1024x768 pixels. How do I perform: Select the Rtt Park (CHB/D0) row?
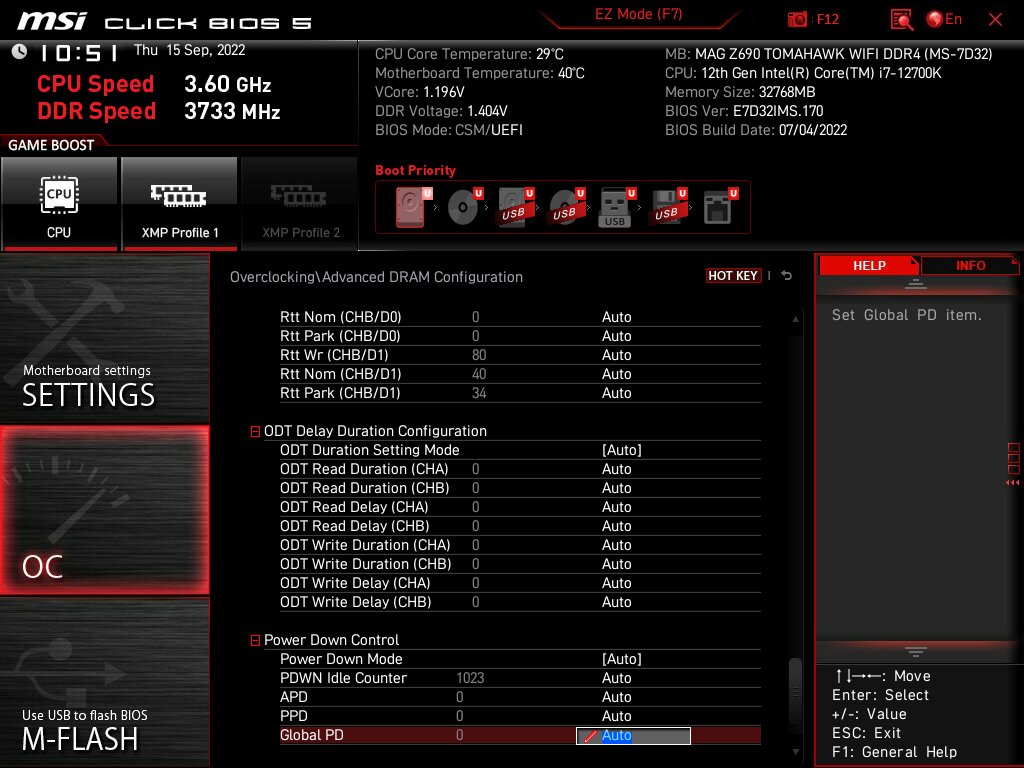click(520, 336)
